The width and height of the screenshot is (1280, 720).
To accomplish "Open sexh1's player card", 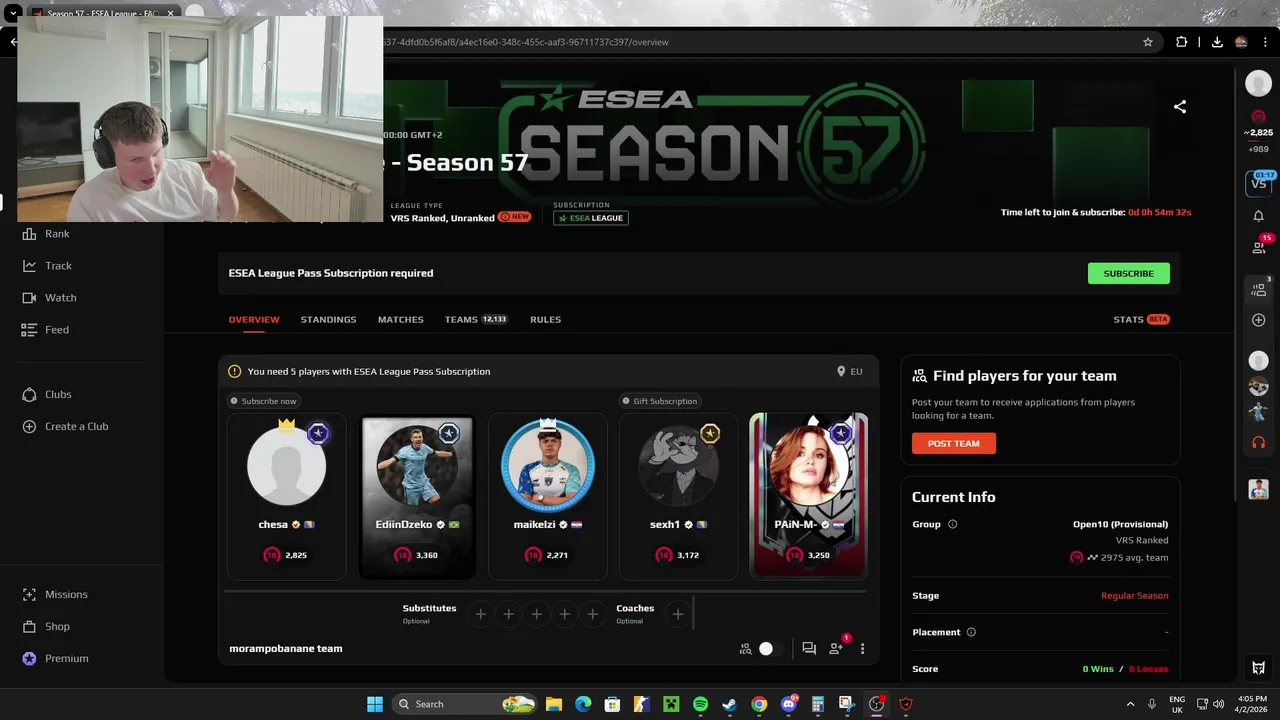I will [679, 496].
